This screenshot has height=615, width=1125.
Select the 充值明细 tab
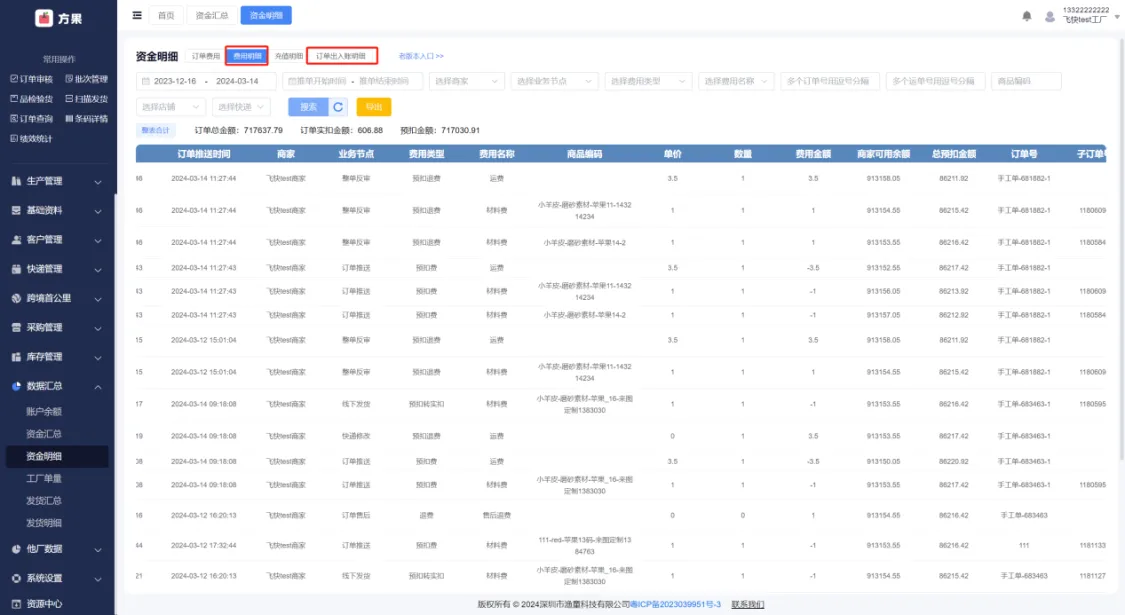[288, 57]
